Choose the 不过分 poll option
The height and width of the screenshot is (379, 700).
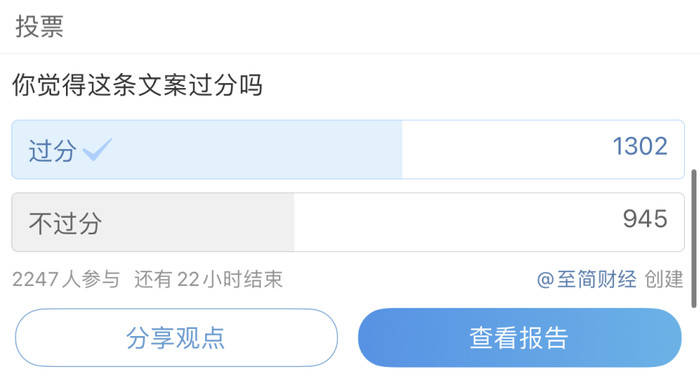click(348, 222)
